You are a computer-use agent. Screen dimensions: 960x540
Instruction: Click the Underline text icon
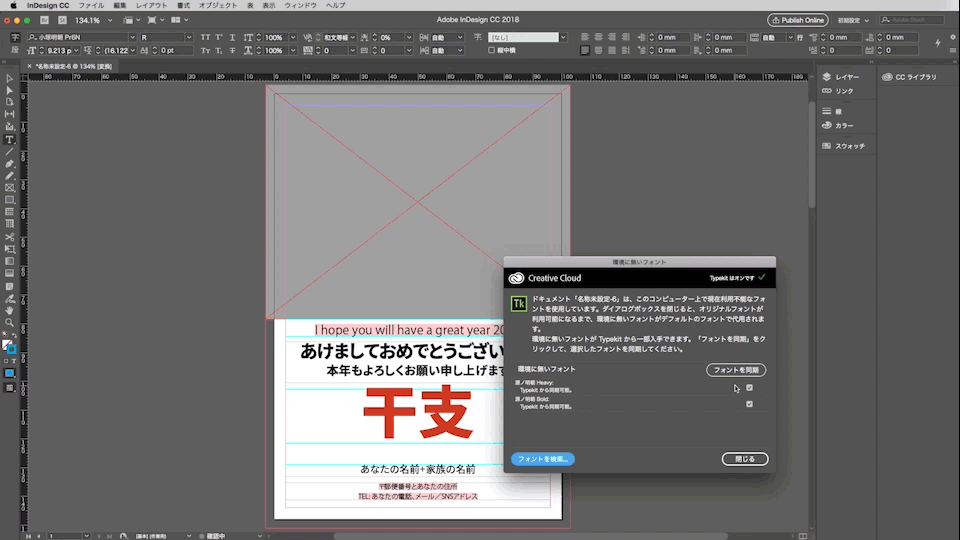pos(232,37)
